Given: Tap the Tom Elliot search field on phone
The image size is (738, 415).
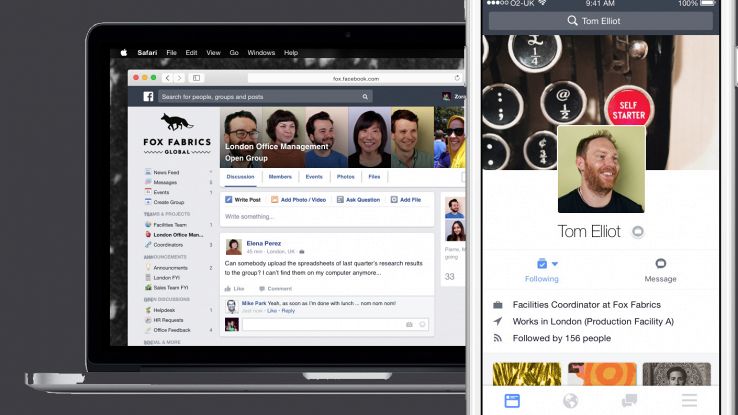Looking at the screenshot, I should pos(601,21).
